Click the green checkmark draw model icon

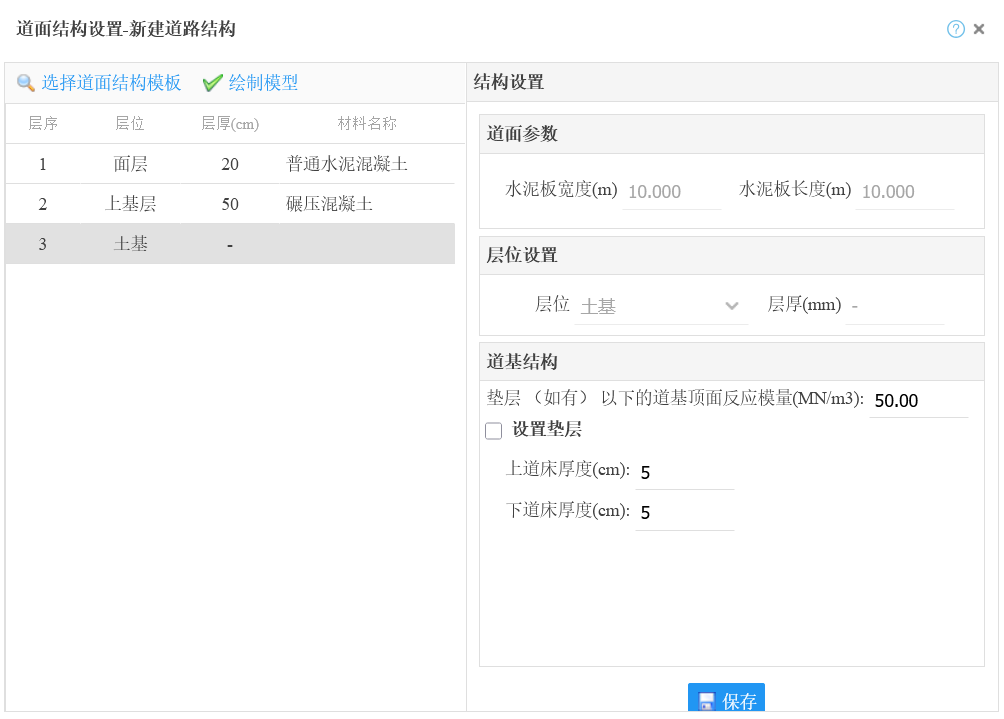coord(212,83)
